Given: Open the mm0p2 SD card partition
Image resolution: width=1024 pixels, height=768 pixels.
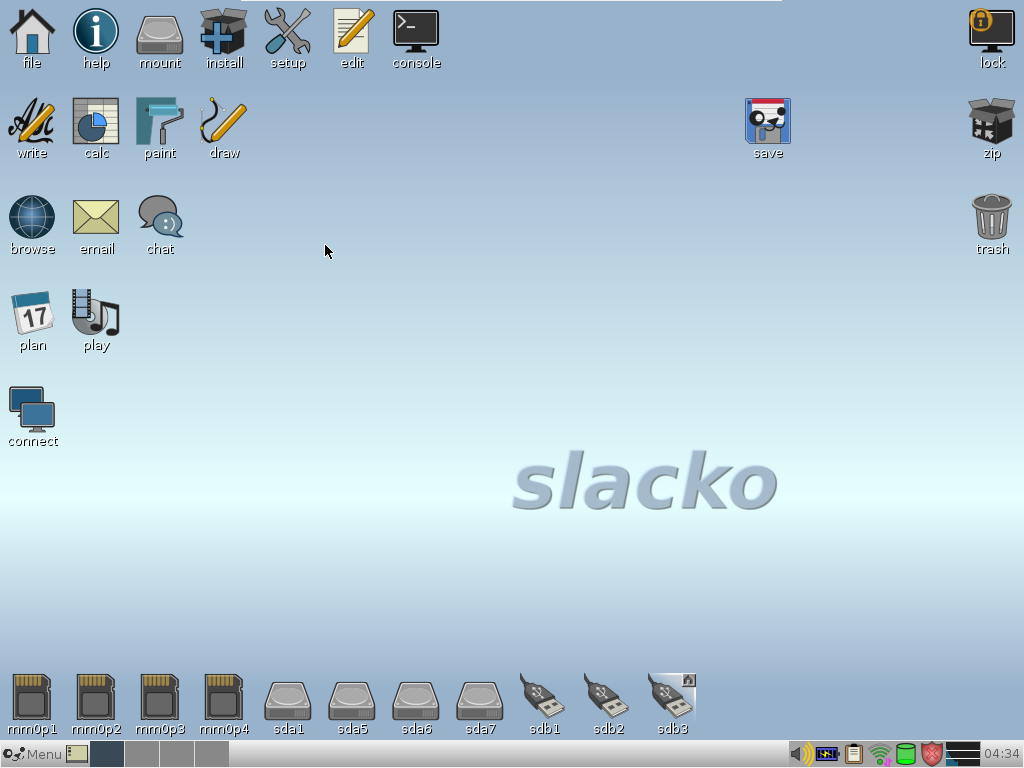Looking at the screenshot, I should 96,697.
